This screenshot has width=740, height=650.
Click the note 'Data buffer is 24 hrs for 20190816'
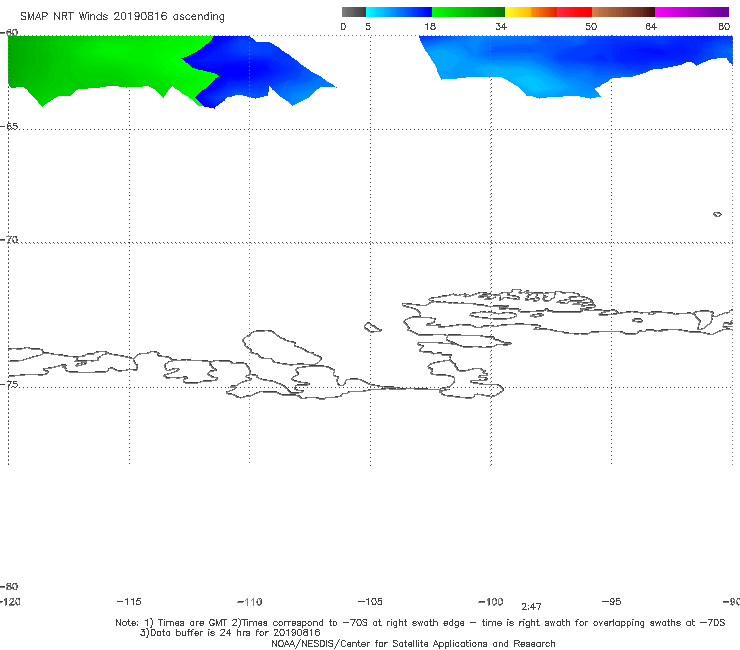click(230, 633)
